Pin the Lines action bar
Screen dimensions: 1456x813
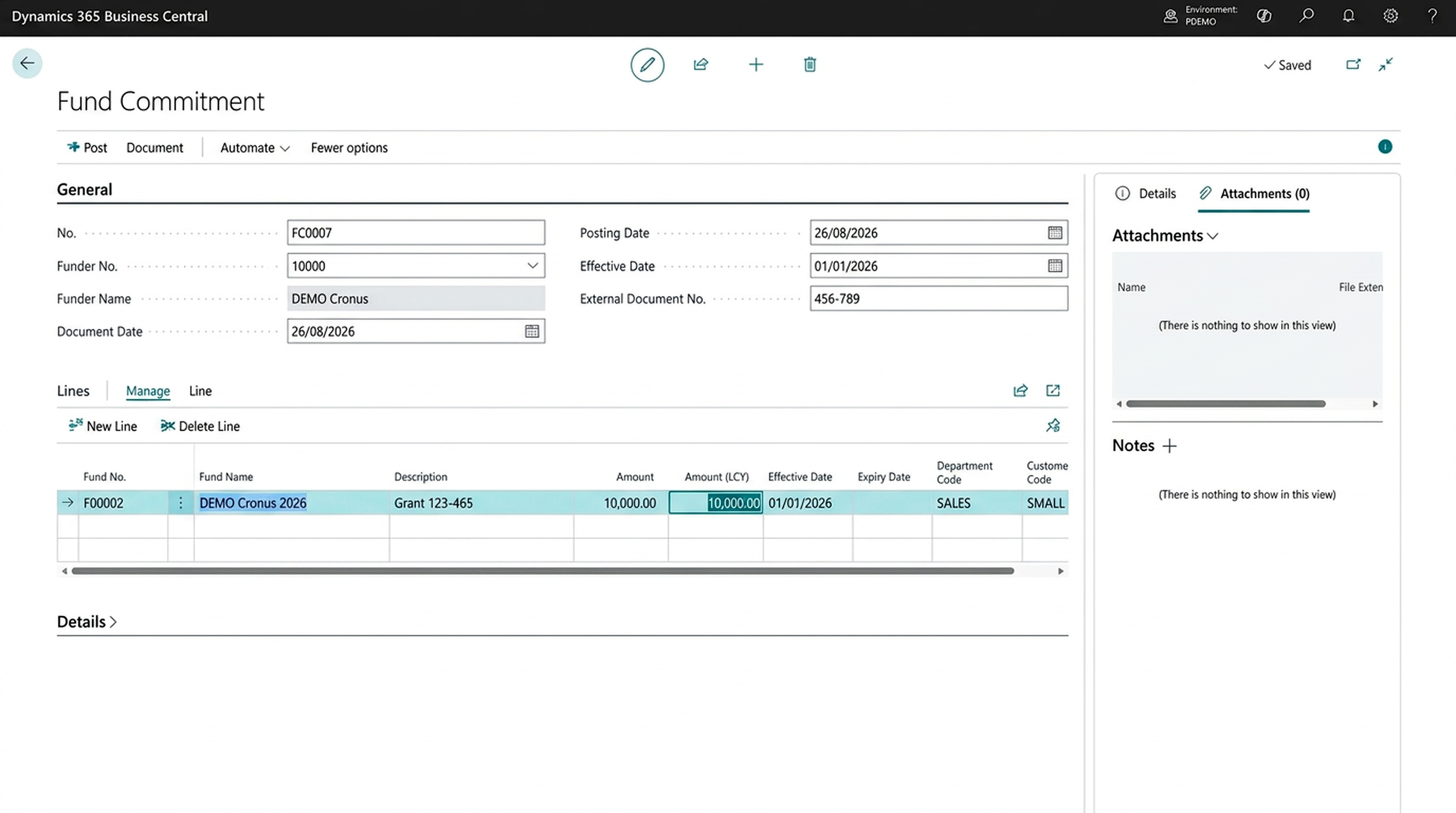coord(1053,426)
